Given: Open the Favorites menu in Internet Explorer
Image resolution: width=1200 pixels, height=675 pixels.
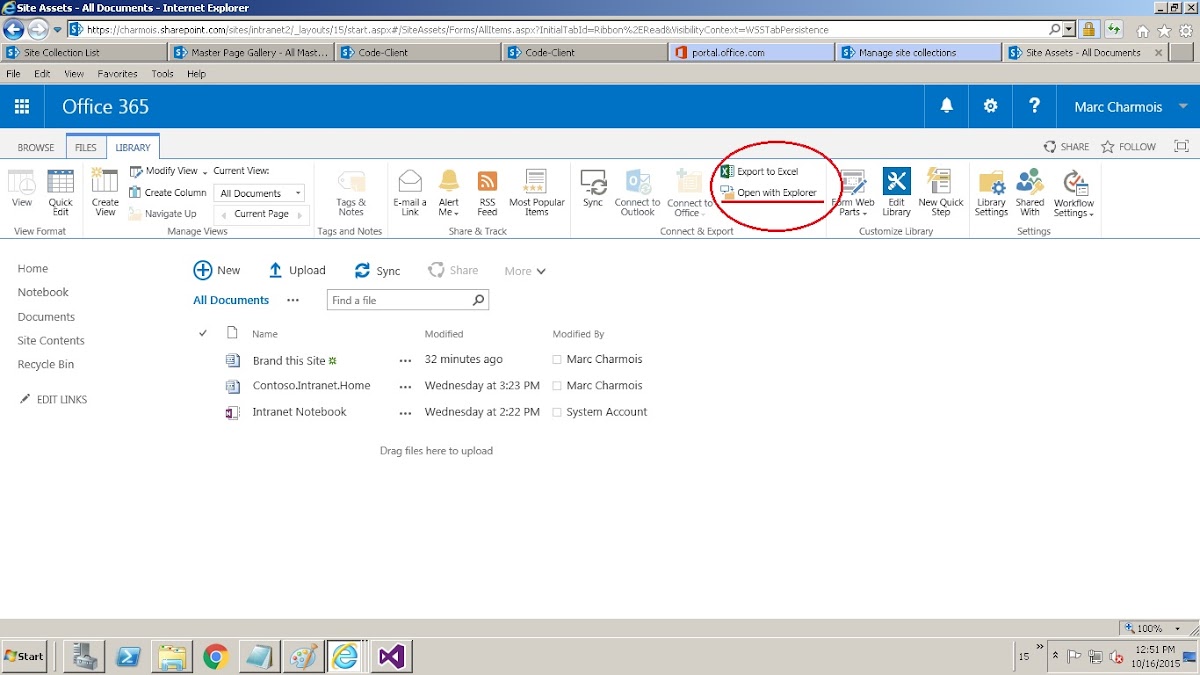Looking at the screenshot, I should pyautogui.click(x=118, y=73).
